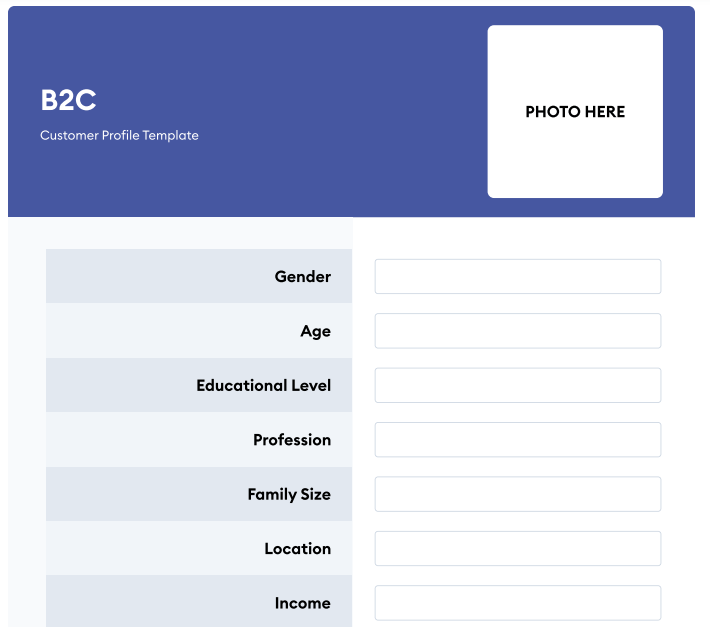Select the Customer Profile Template subtitle

pyautogui.click(x=119, y=136)
